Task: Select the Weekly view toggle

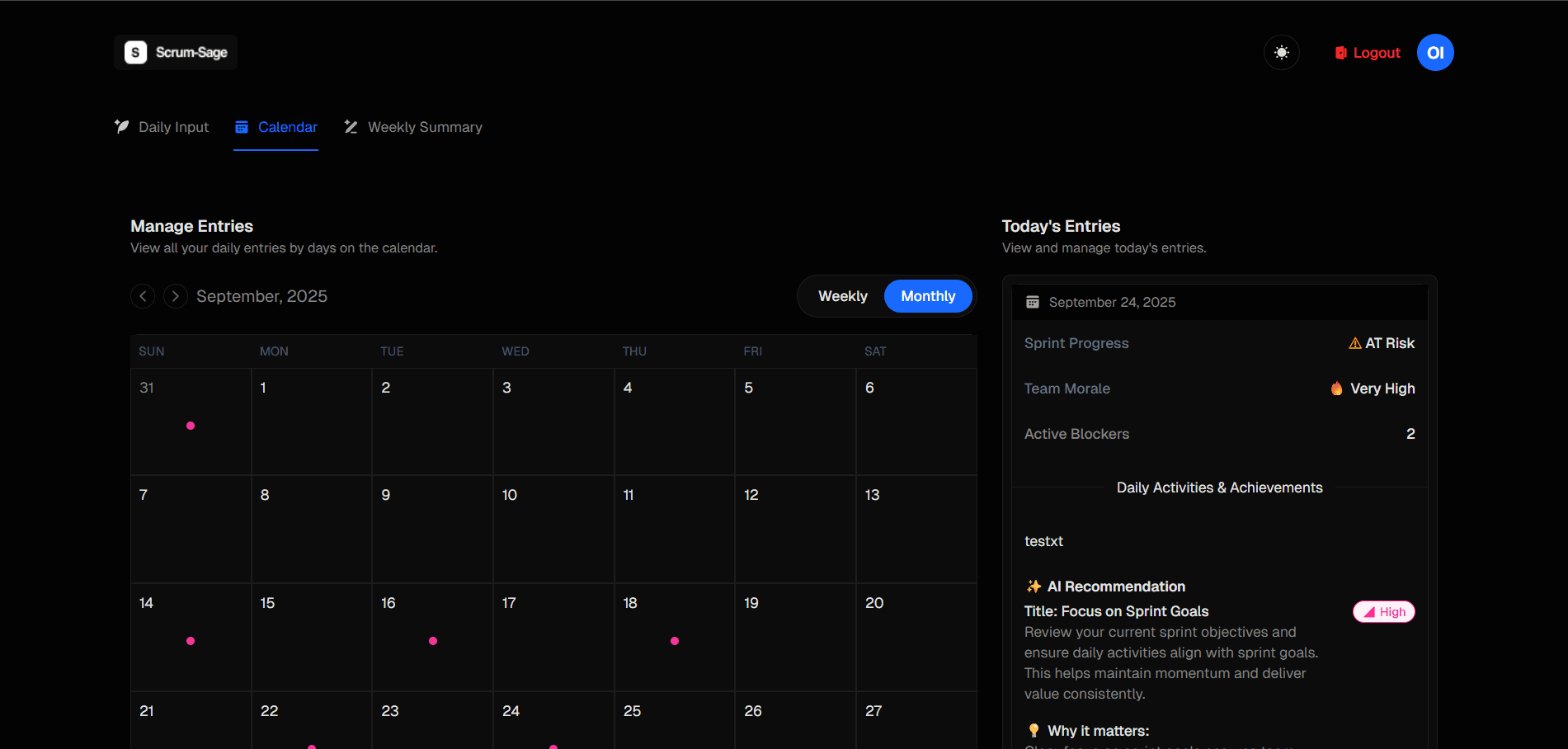Action: [843, 296]
